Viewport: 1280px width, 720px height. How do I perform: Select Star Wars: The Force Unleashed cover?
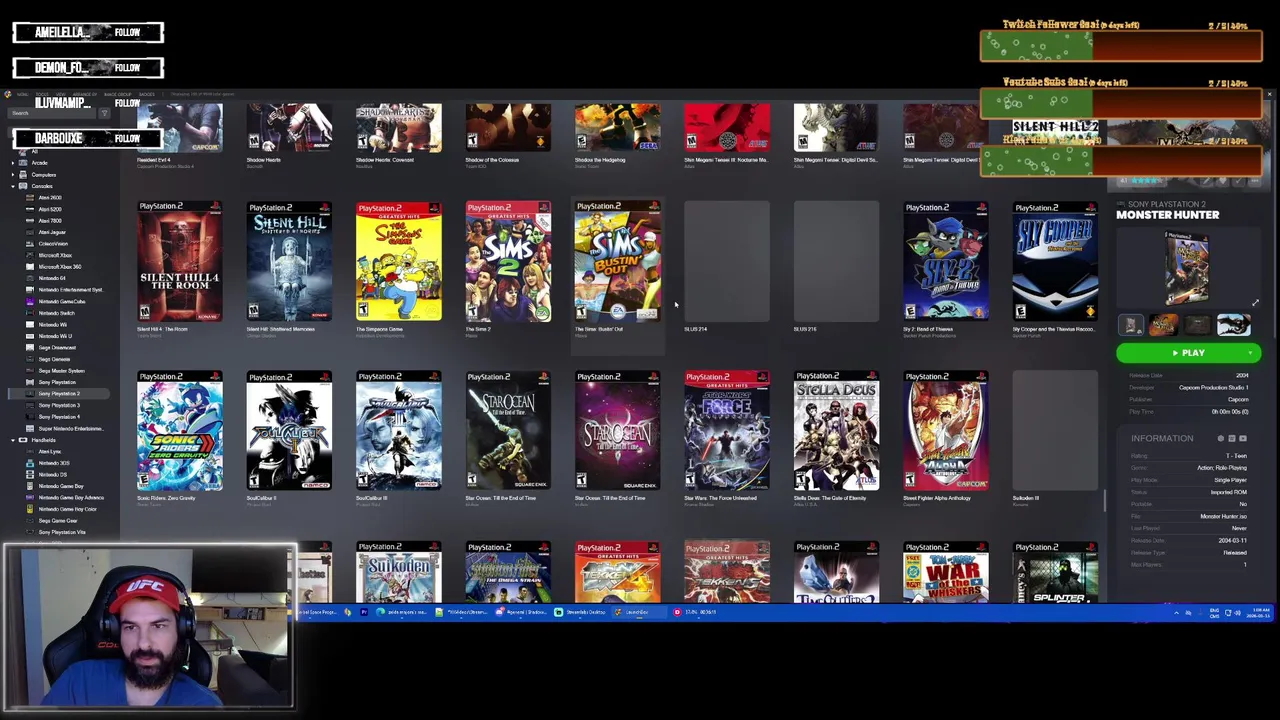coord(727,431)
